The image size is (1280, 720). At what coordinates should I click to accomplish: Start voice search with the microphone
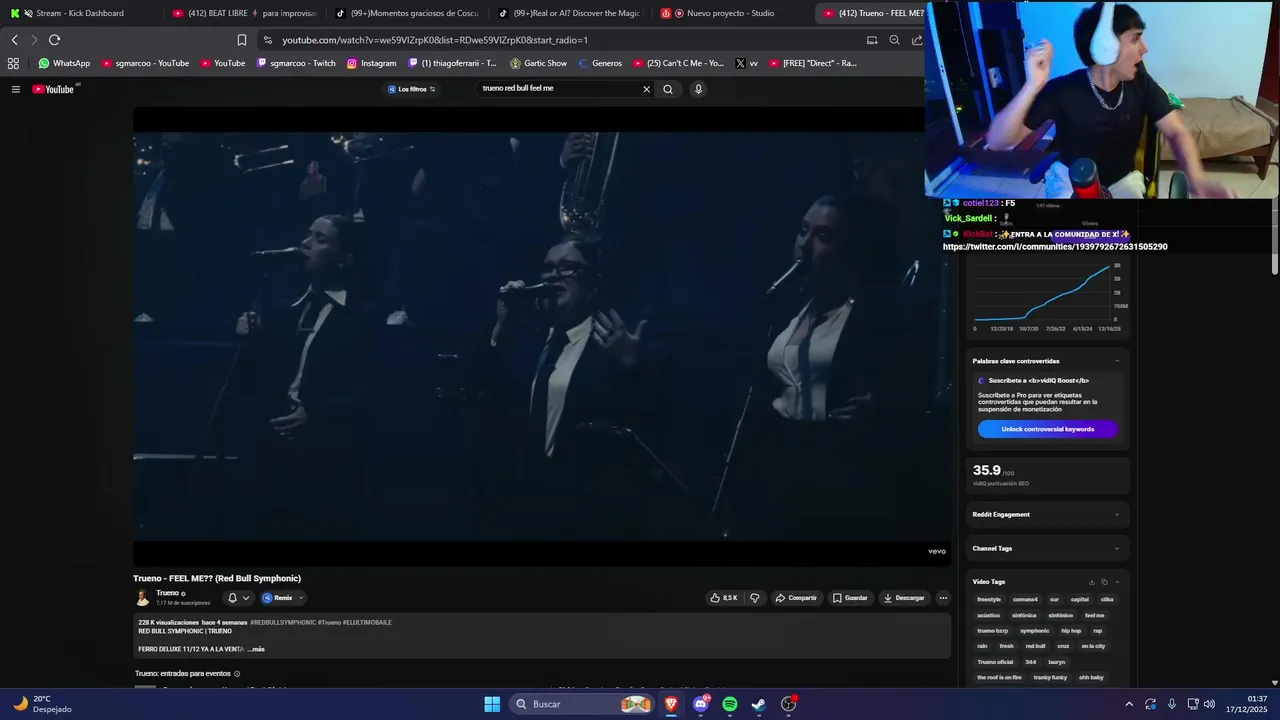pyautogui.click(x=698, y=89)
